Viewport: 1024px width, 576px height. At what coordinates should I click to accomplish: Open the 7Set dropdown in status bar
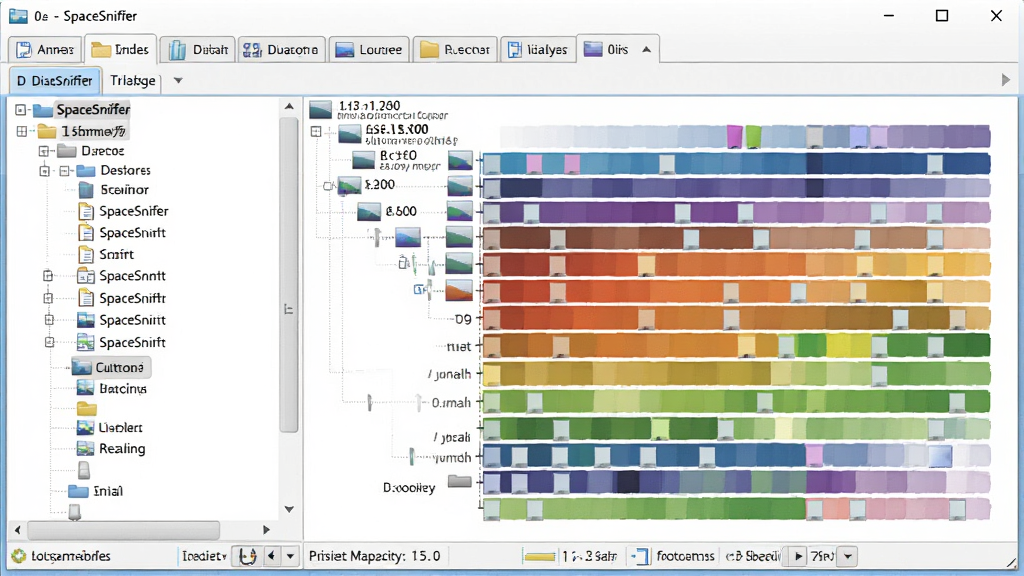[848, 556]
